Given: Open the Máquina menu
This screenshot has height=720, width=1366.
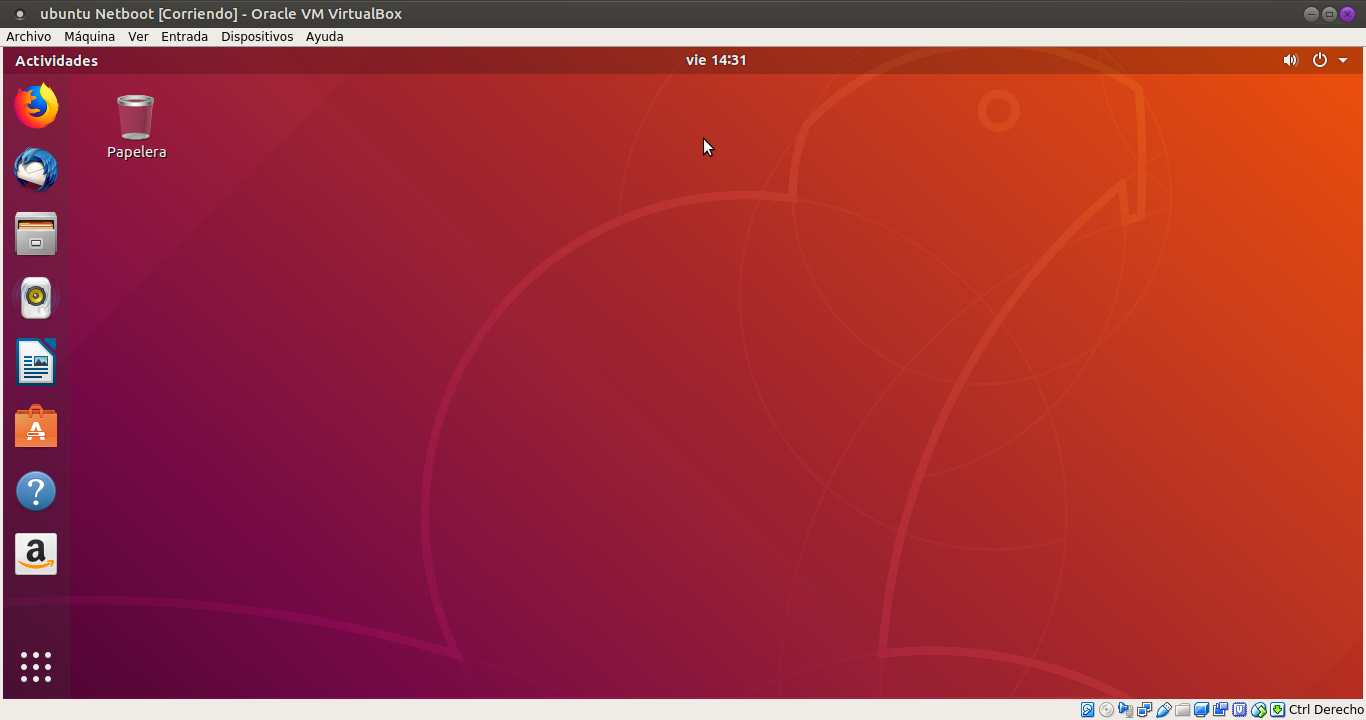Looking at the screenshot, I should coord(89,36).
